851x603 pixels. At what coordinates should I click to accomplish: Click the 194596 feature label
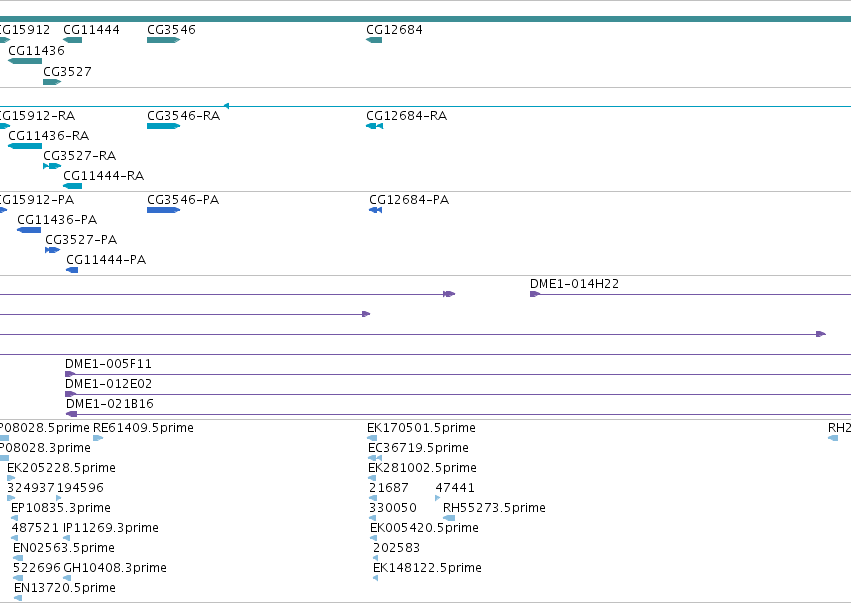click(80, 488)
